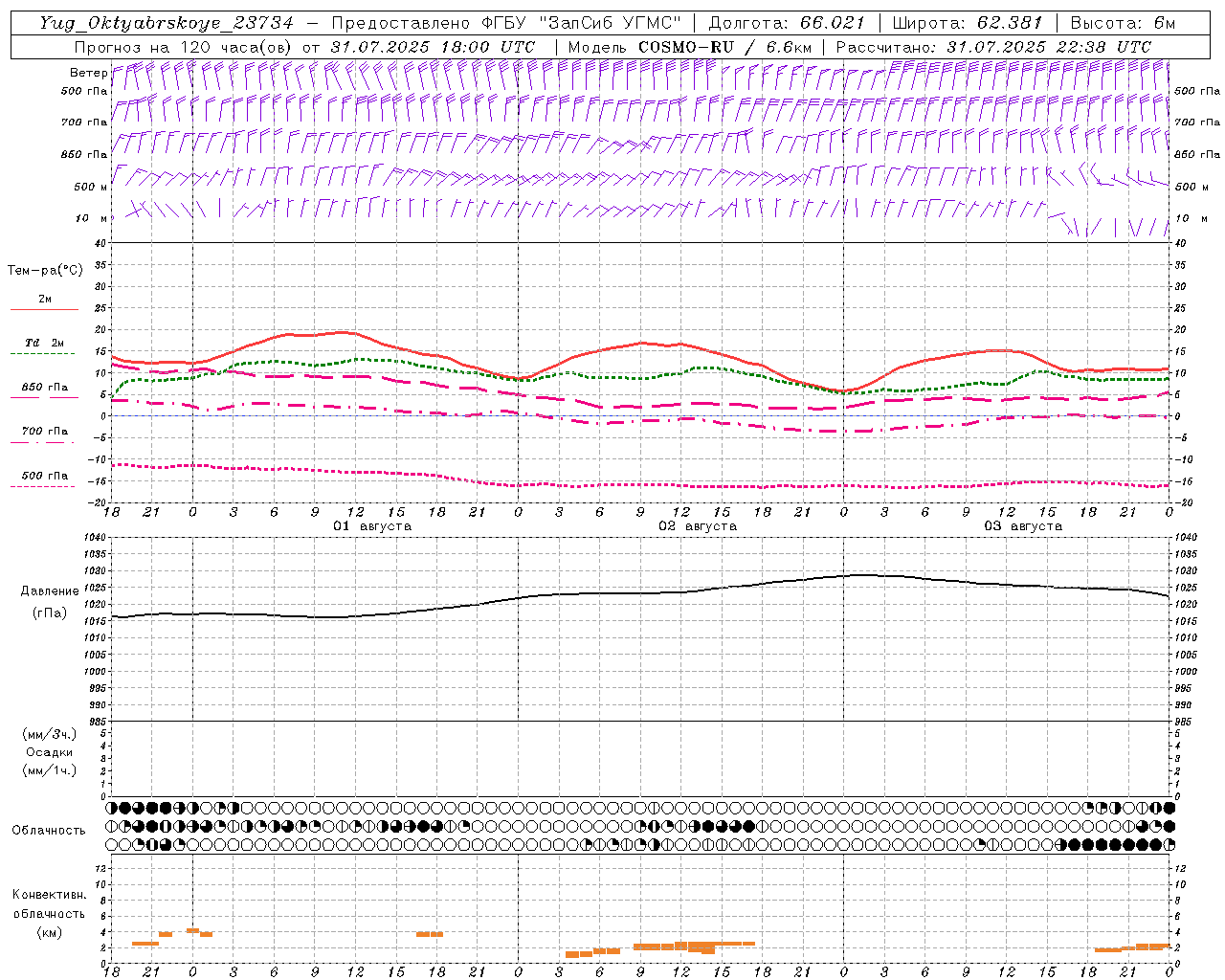This screenshot has width=1225, height=980.
Task: Click the 02 августа date label
Action: click(x=698, y=526)
